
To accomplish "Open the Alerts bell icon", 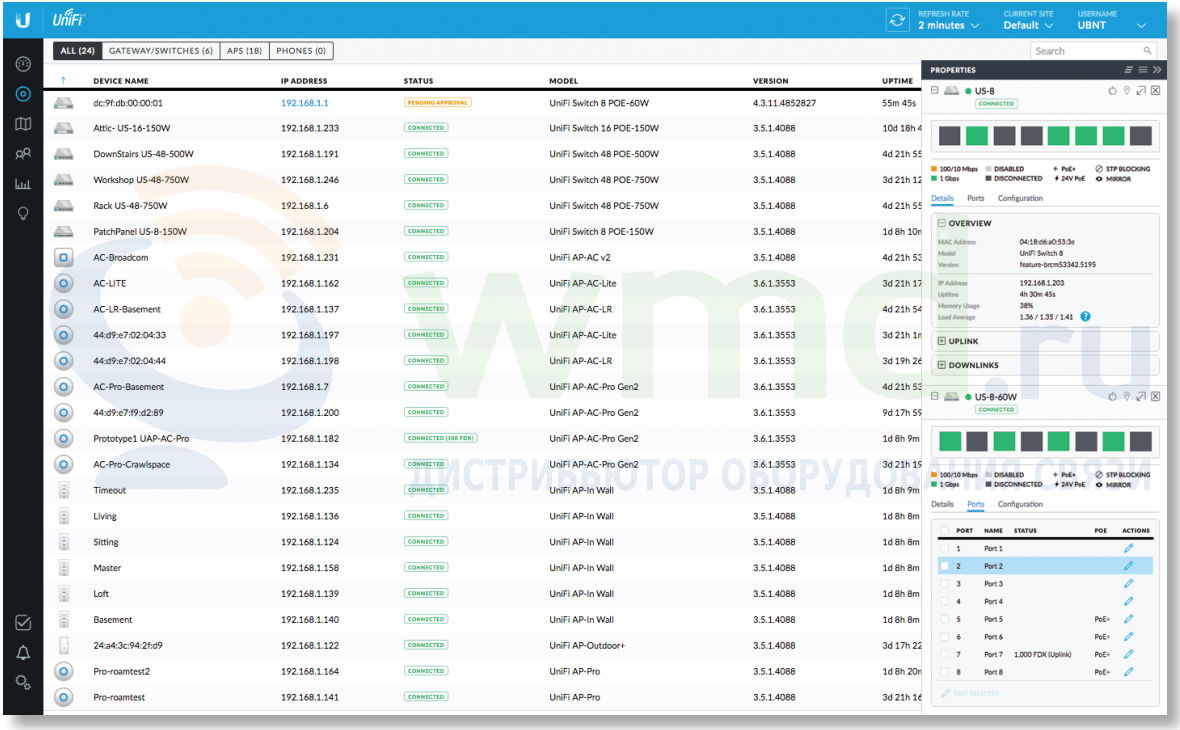I will tap(23, 652).
